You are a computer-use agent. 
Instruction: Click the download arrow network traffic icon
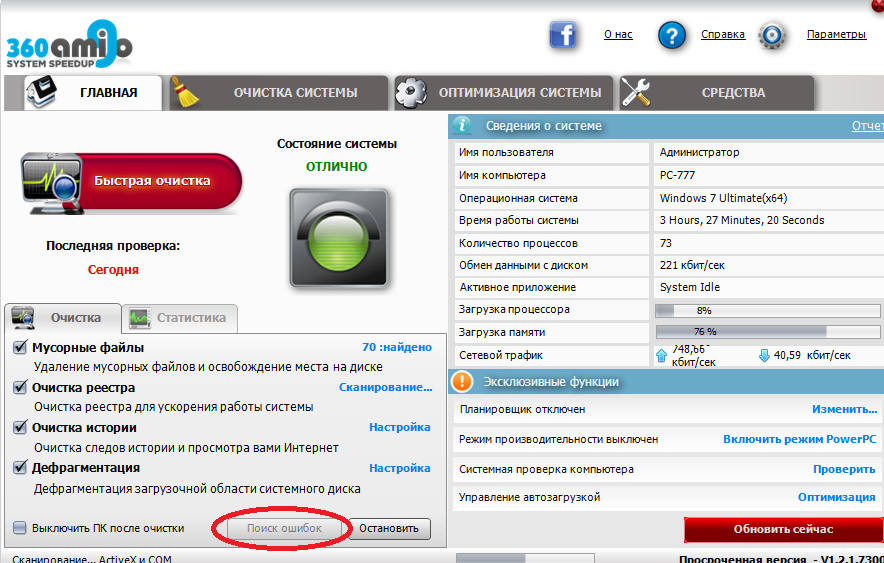click(764, 355)
